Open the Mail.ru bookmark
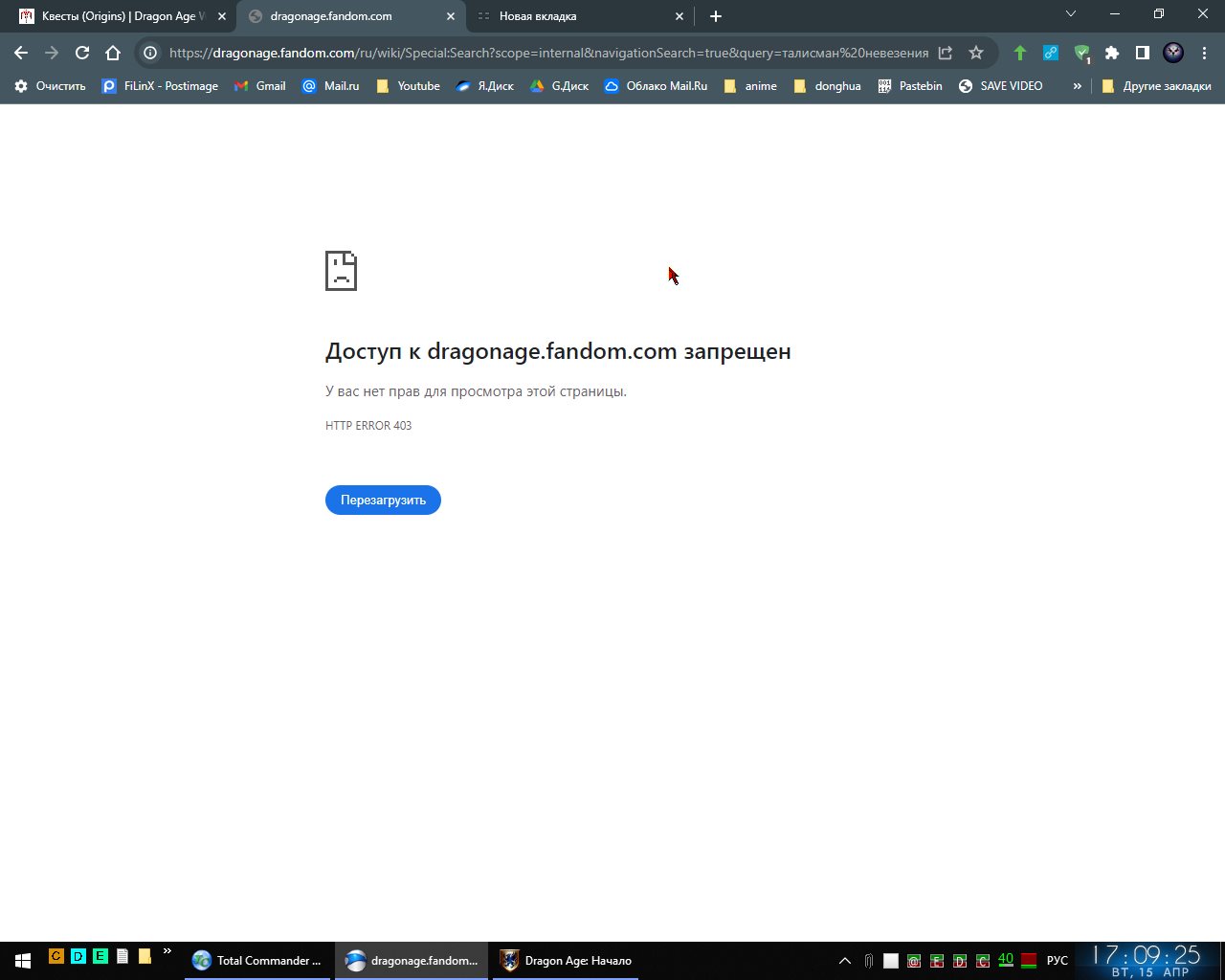The width and height of the screenshot is (1225, 980). [330, 86]
